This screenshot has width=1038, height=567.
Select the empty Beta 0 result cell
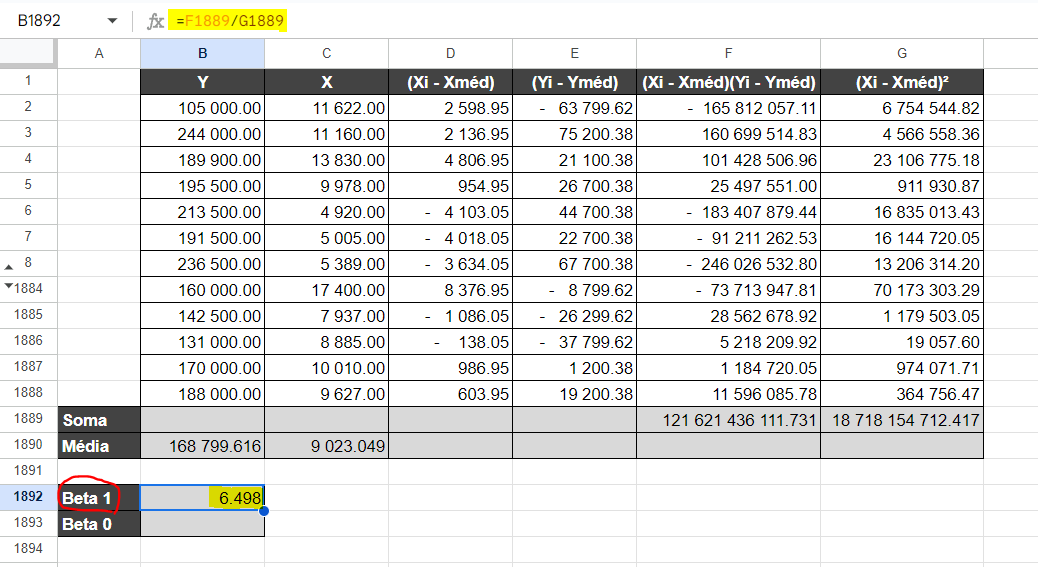pyautogui.click(x=203, y=524)
